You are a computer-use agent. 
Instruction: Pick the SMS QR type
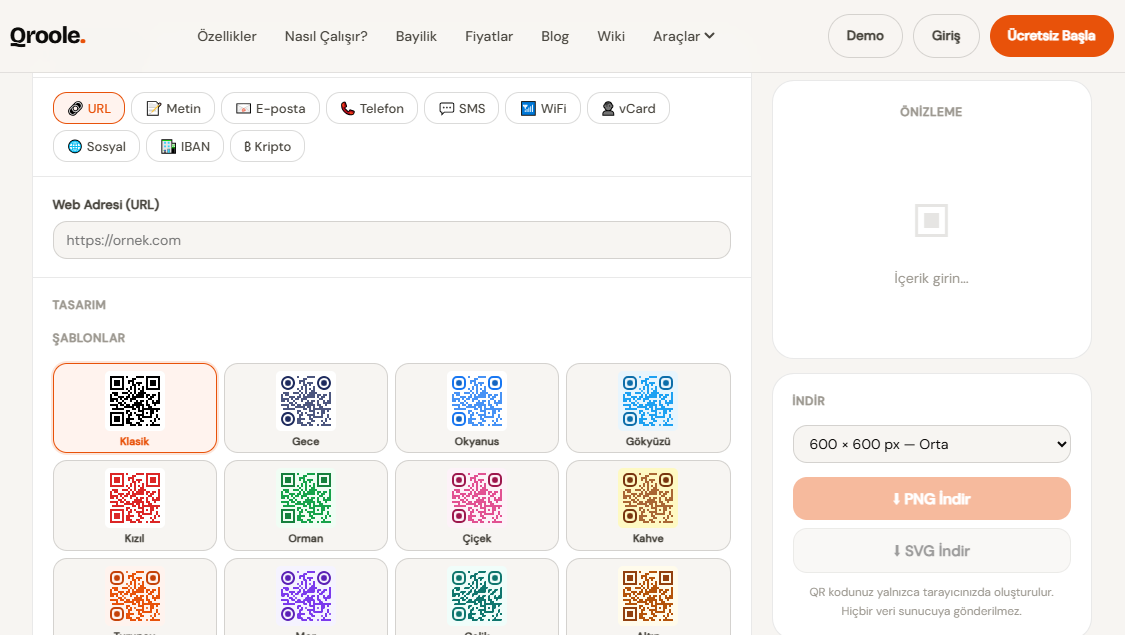coord(461,108)
